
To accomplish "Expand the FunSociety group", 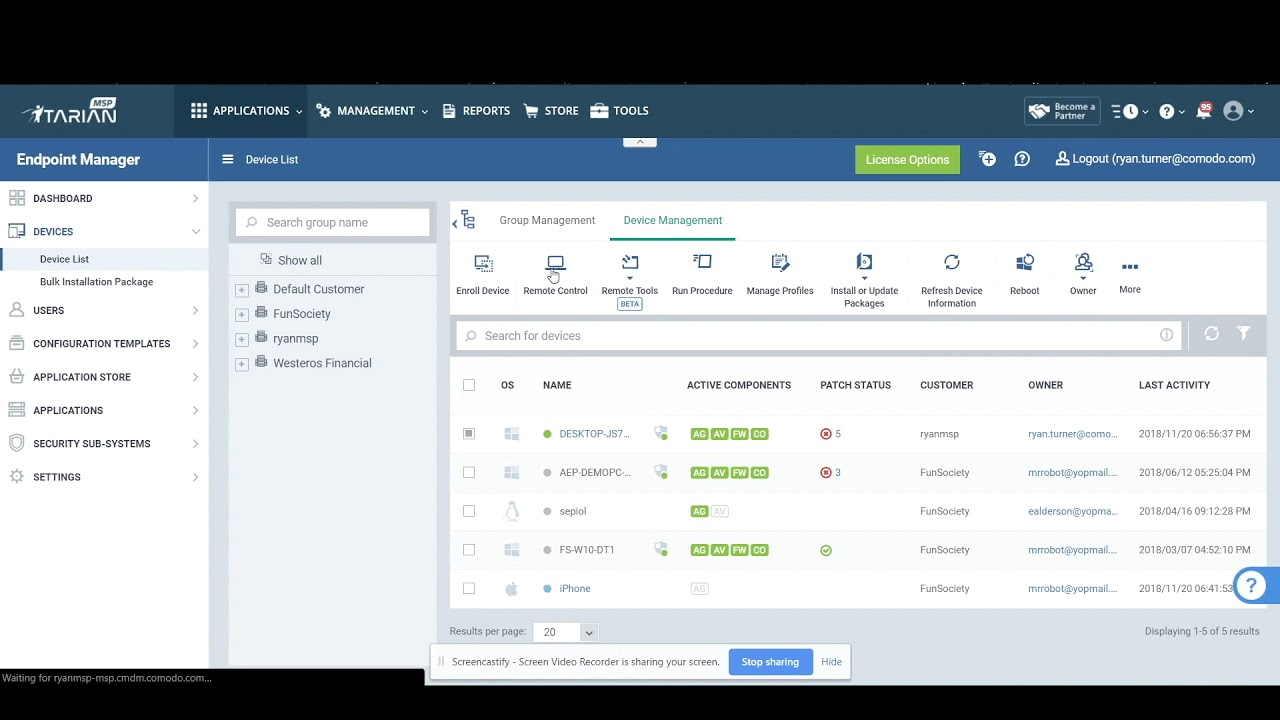I will tap(241, 315).
